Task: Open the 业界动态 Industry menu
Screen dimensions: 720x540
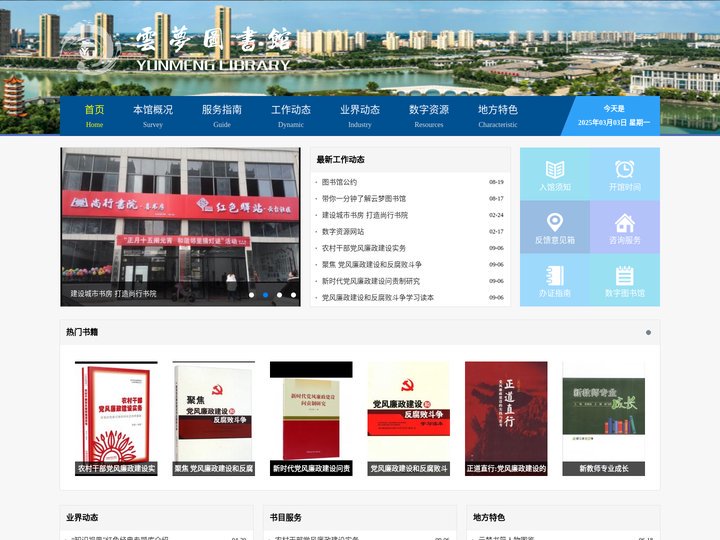Action: (x=360, y=116)
